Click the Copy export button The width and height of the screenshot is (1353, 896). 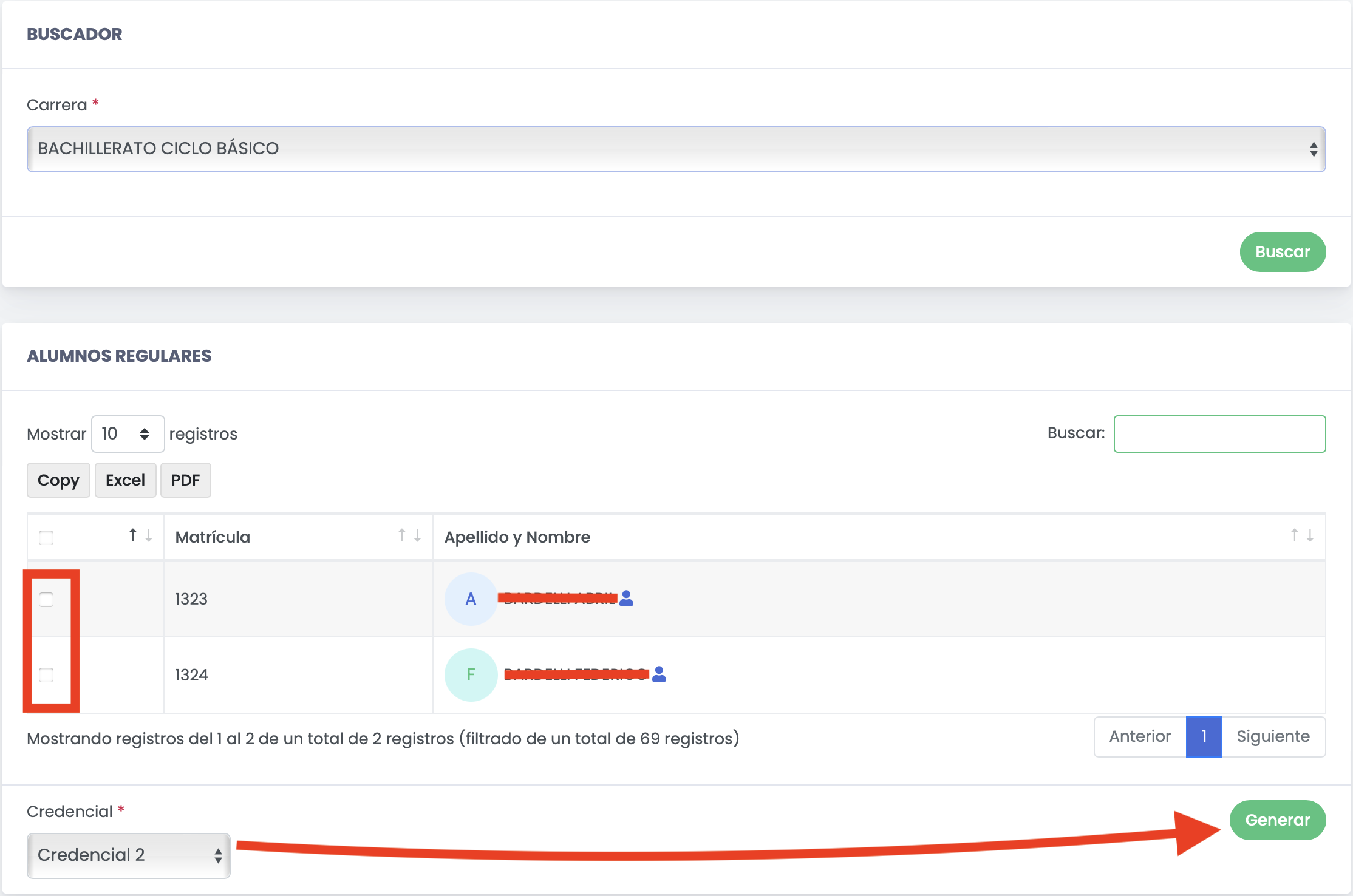pos(58,480)
